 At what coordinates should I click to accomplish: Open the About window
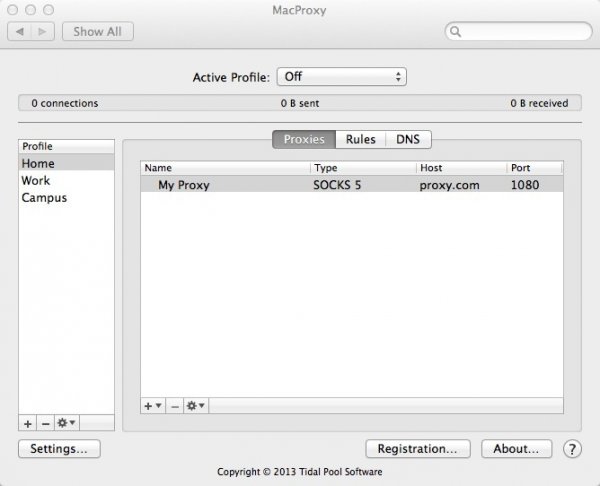pyautogui.click(x=517, y=448)
